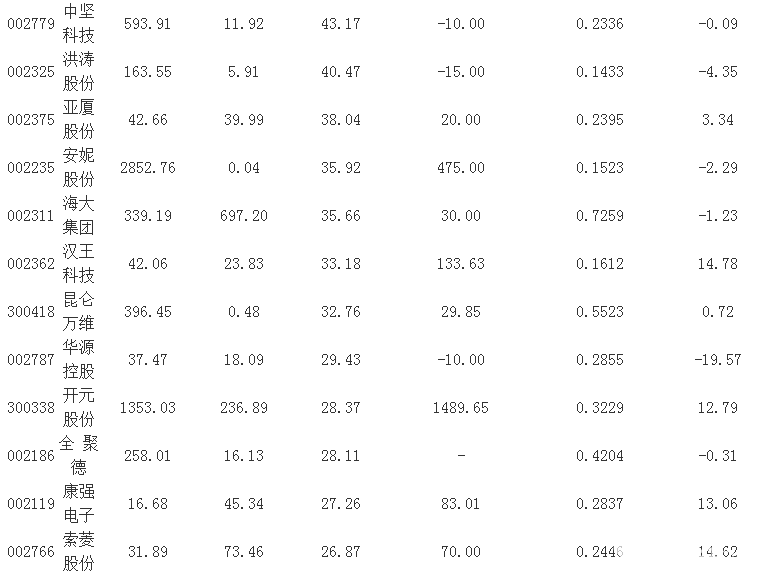Click the 1489.65 cell
Image resolution: width=772 pixels, height=578 pixels.
point(460,408)
